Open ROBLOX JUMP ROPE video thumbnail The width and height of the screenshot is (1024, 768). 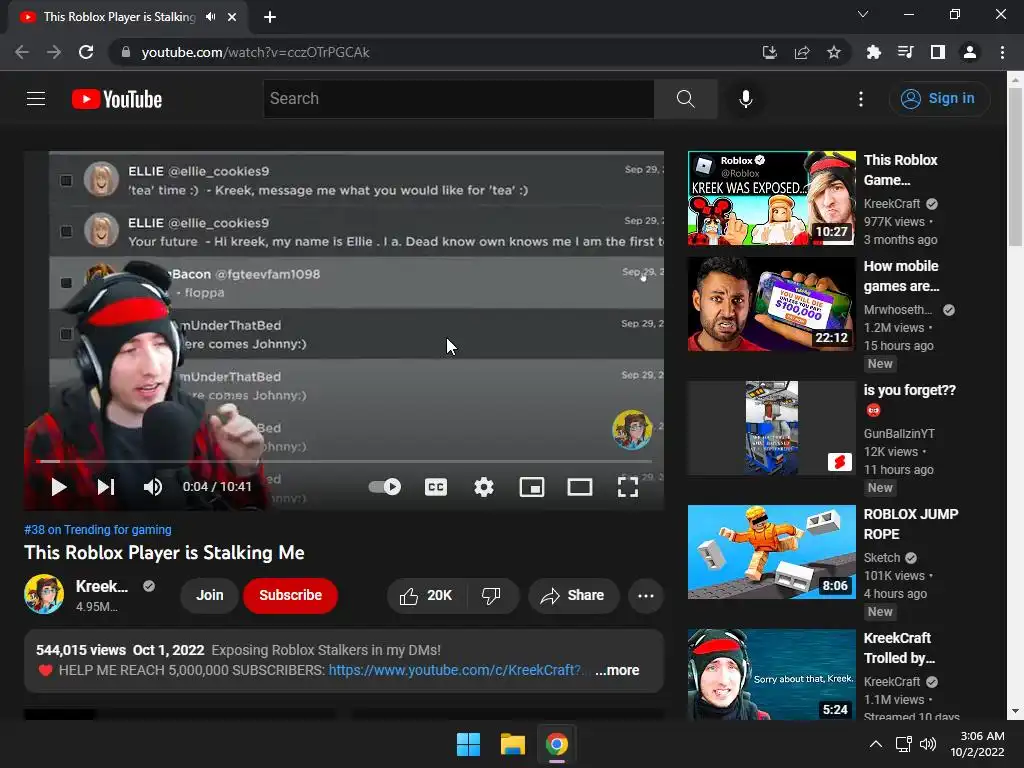tap(771, 552)
